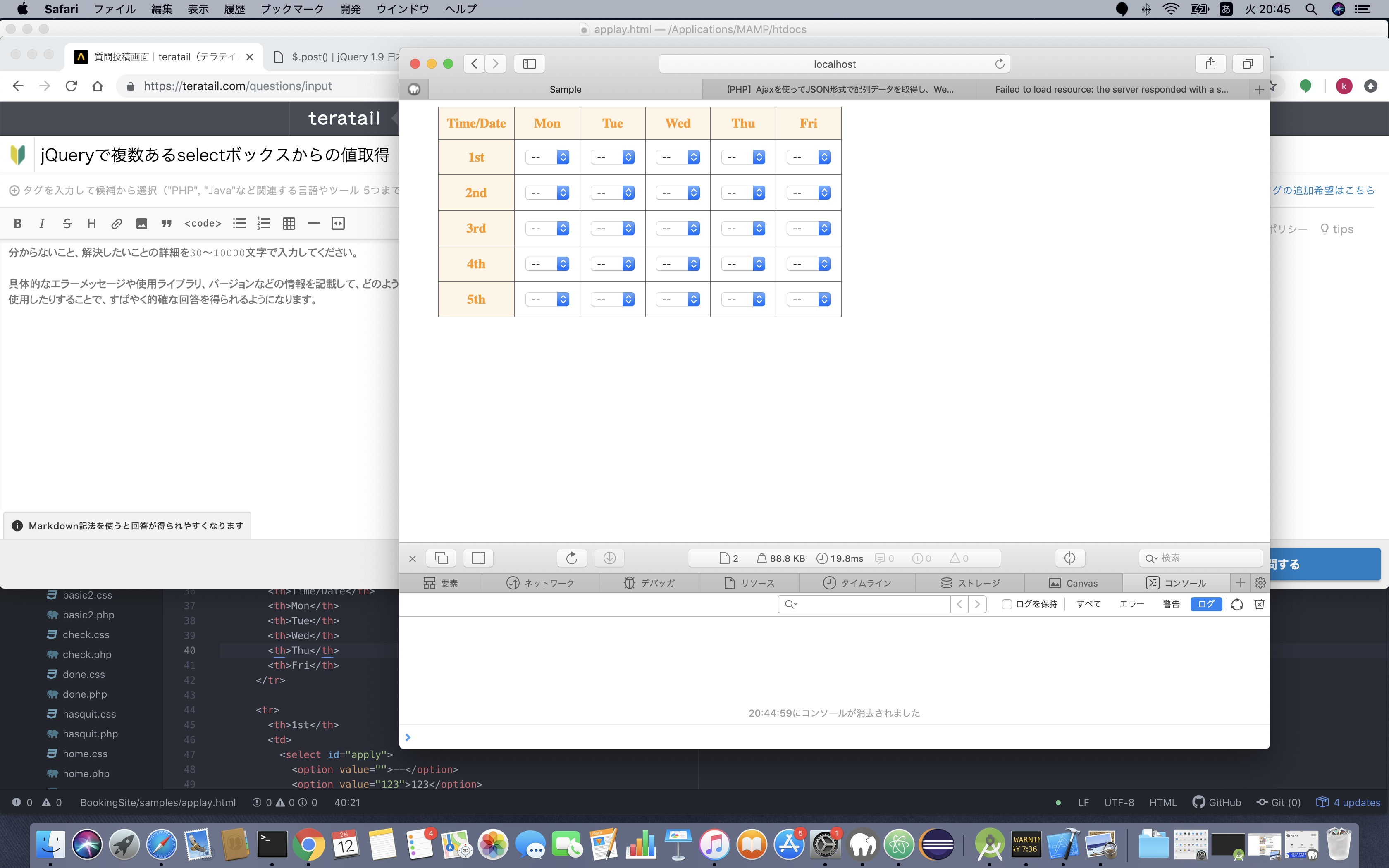Toggle the Safari sidebar button
1389x868 pixels.
pyautogui.click(x=529, y=64)
